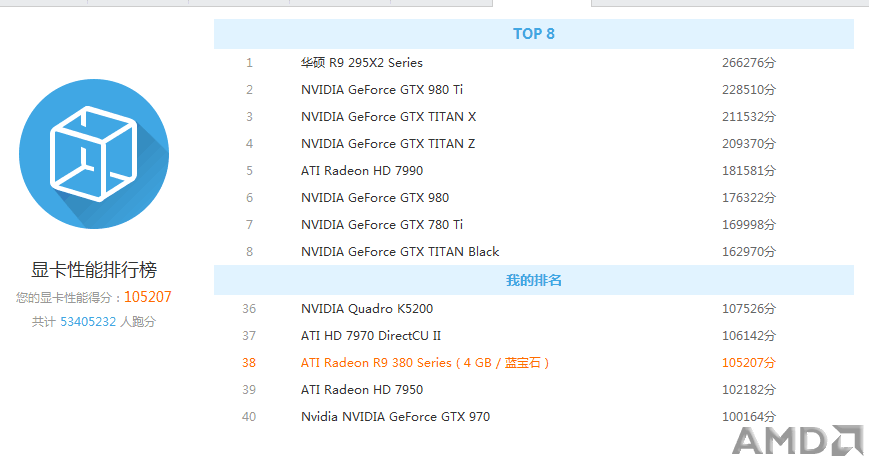
Task: Select NVIDIA GeForce GTX 980 Ti entry
Action: click(382, 90)
